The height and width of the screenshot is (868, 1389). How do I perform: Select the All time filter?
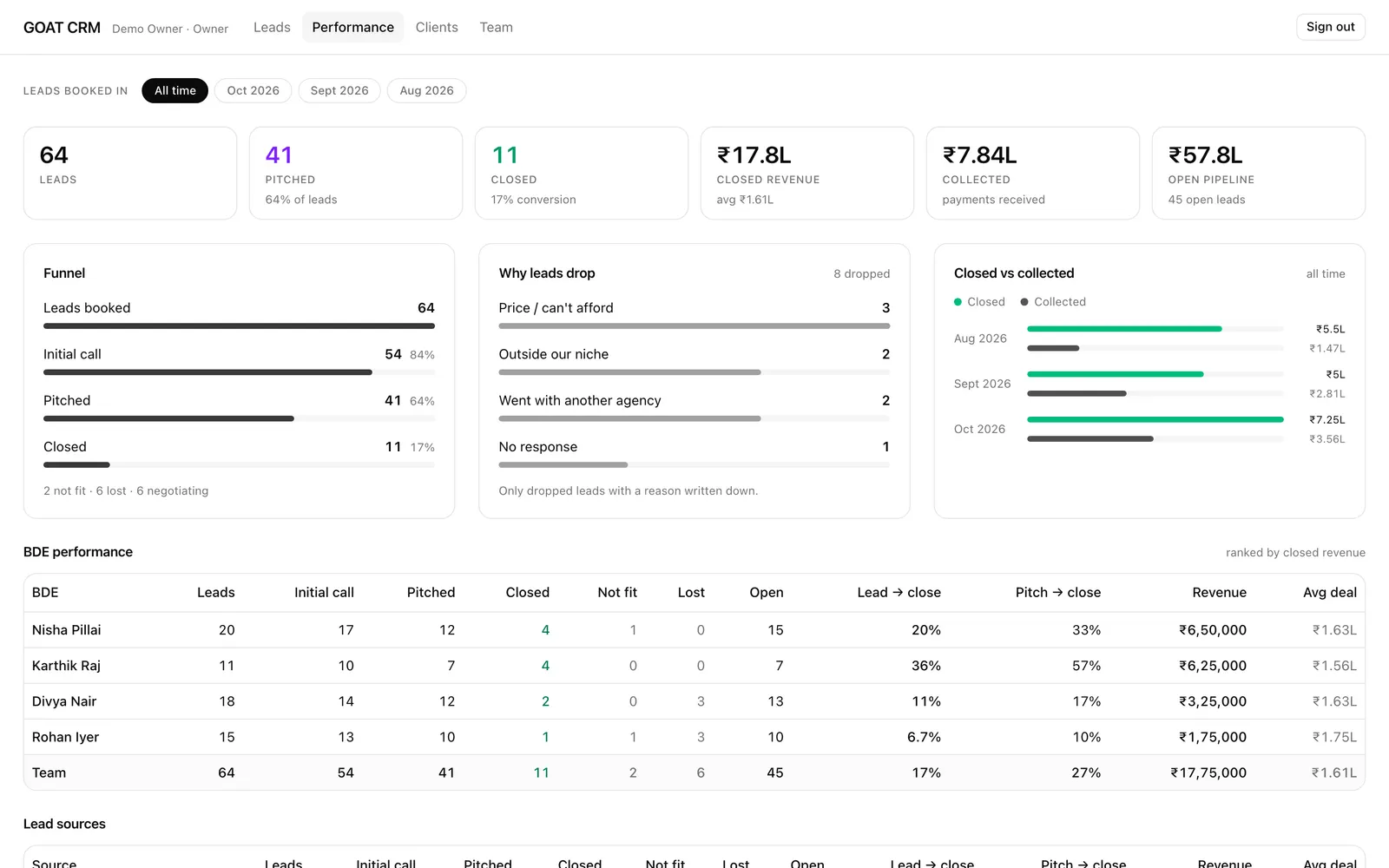pyautogui.click(x=174, y=90)
